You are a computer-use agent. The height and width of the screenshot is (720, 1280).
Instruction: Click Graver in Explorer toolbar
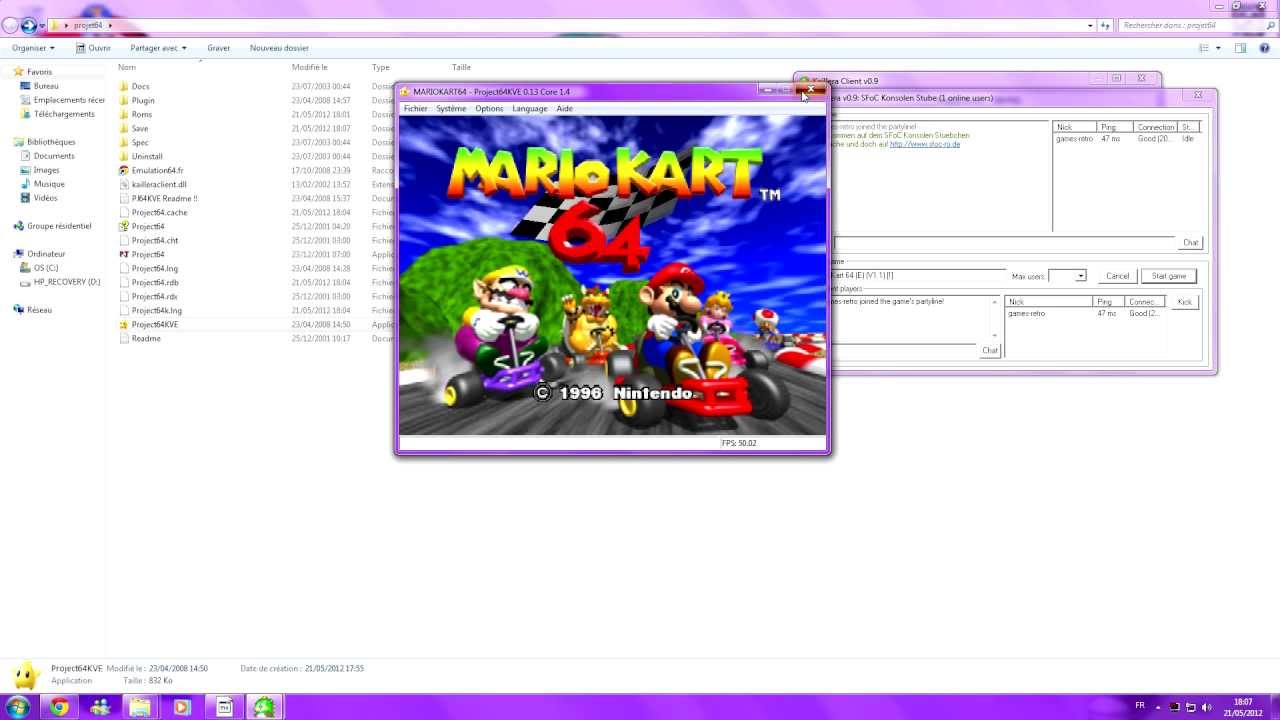point(218,48)
